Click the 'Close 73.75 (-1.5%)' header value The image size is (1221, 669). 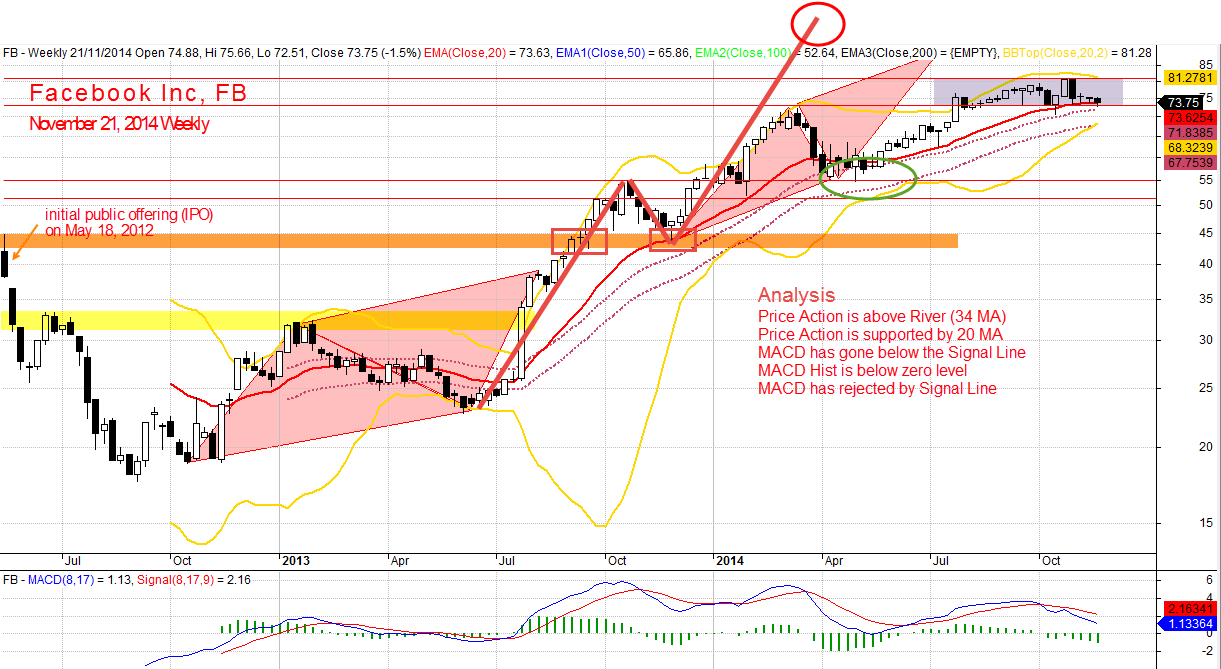point(364,53)
